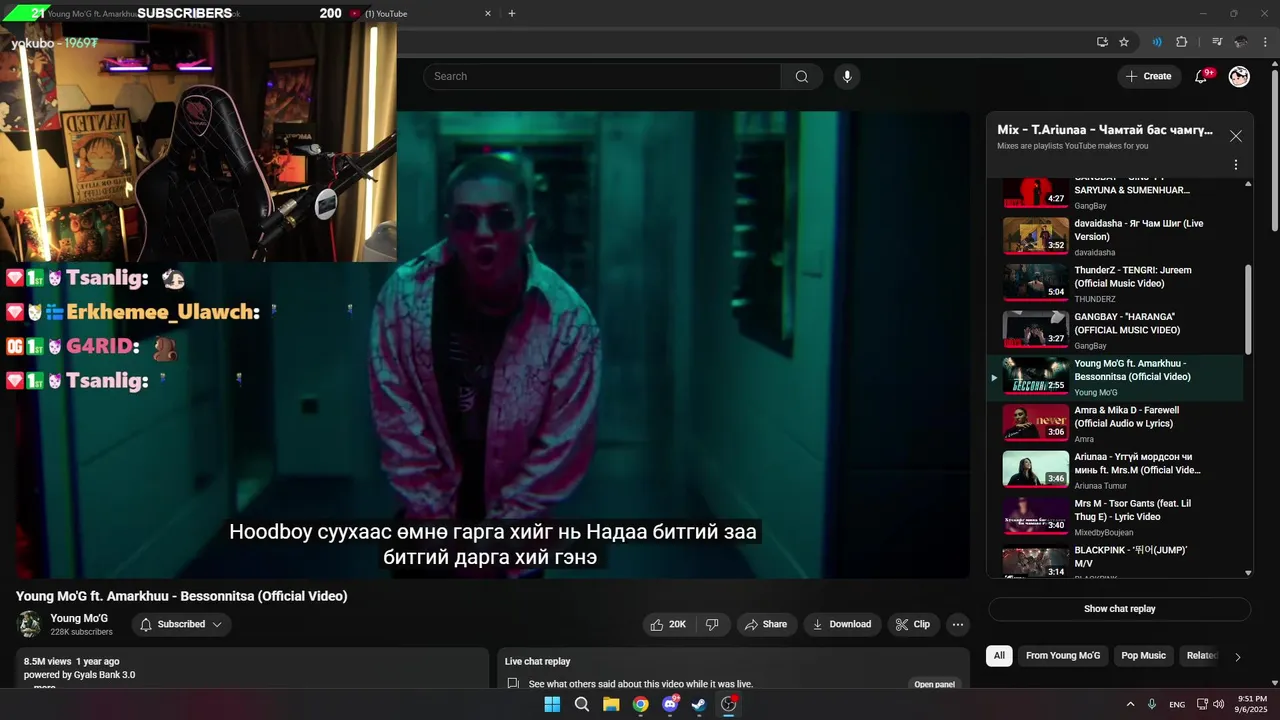This screenshot has width=1280, height=720.
Task: Open a new browser tab
Action: [512, 14]
